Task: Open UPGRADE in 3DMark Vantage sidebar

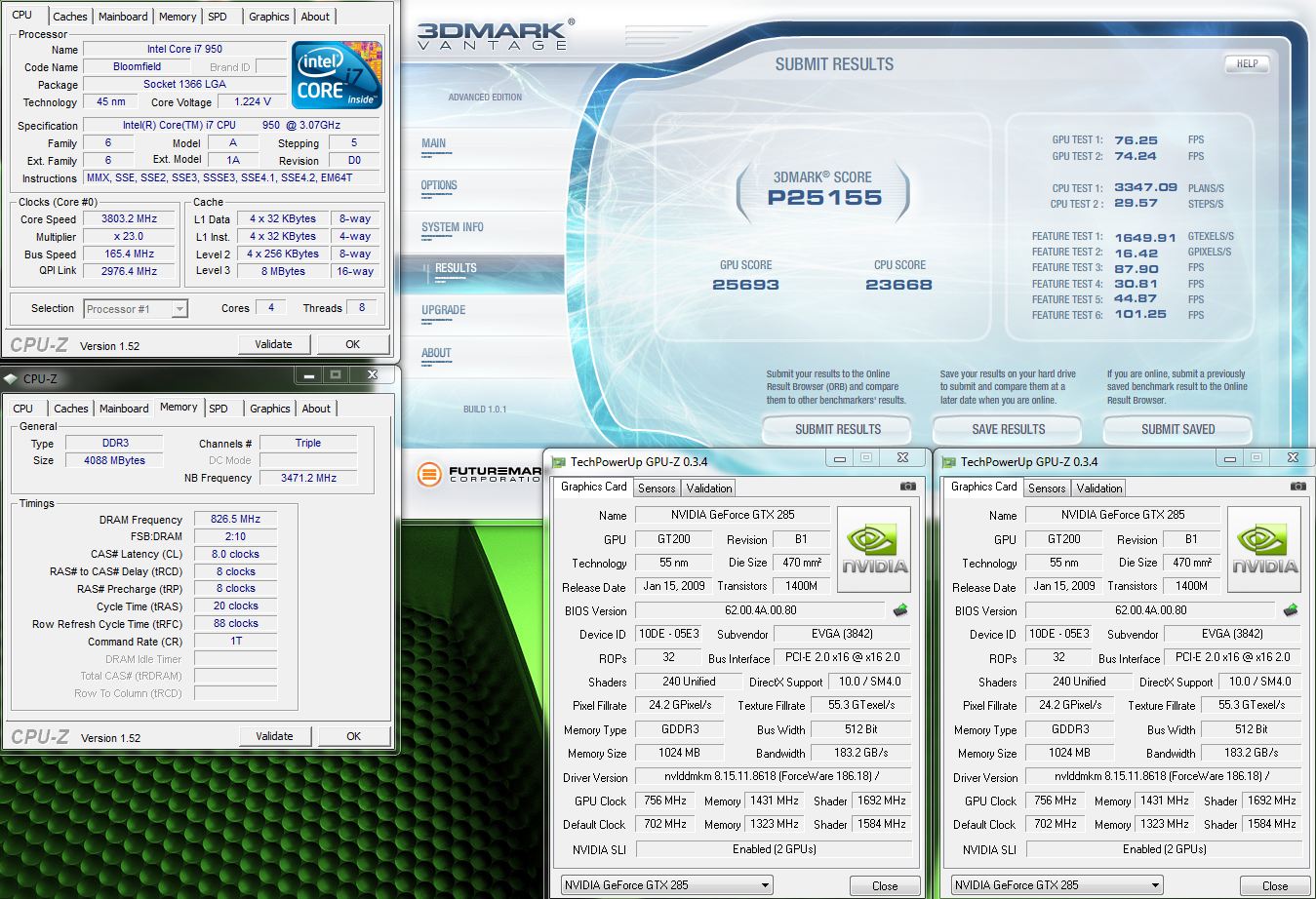Action: 444,310
